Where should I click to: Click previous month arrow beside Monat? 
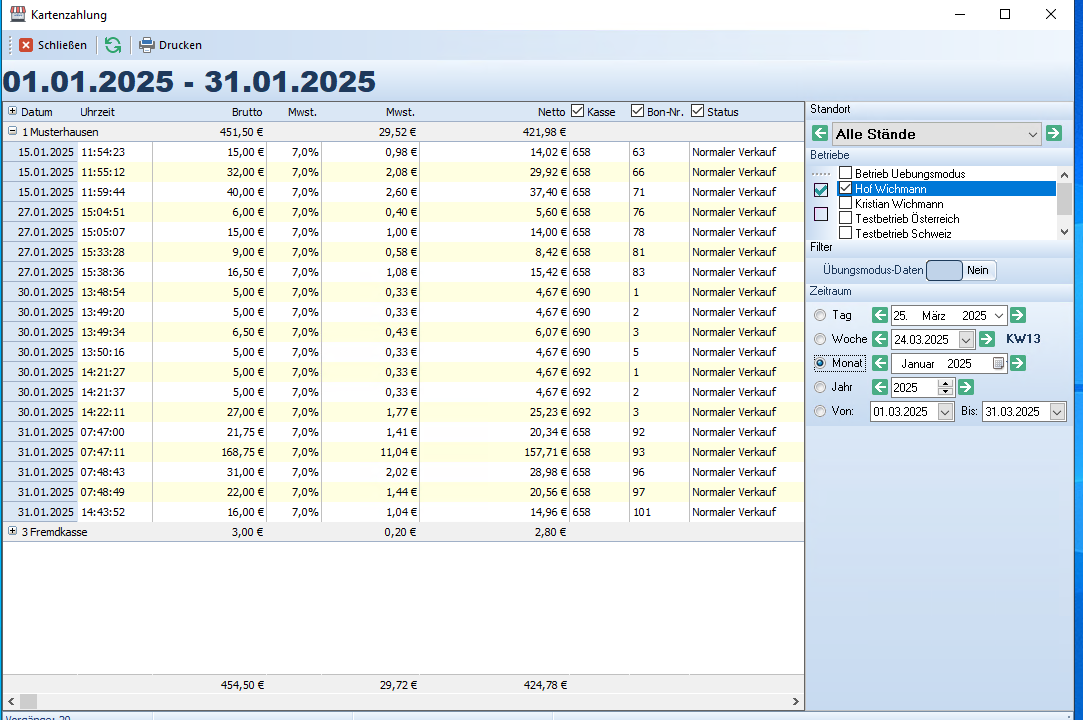click(x=880, y=363)
